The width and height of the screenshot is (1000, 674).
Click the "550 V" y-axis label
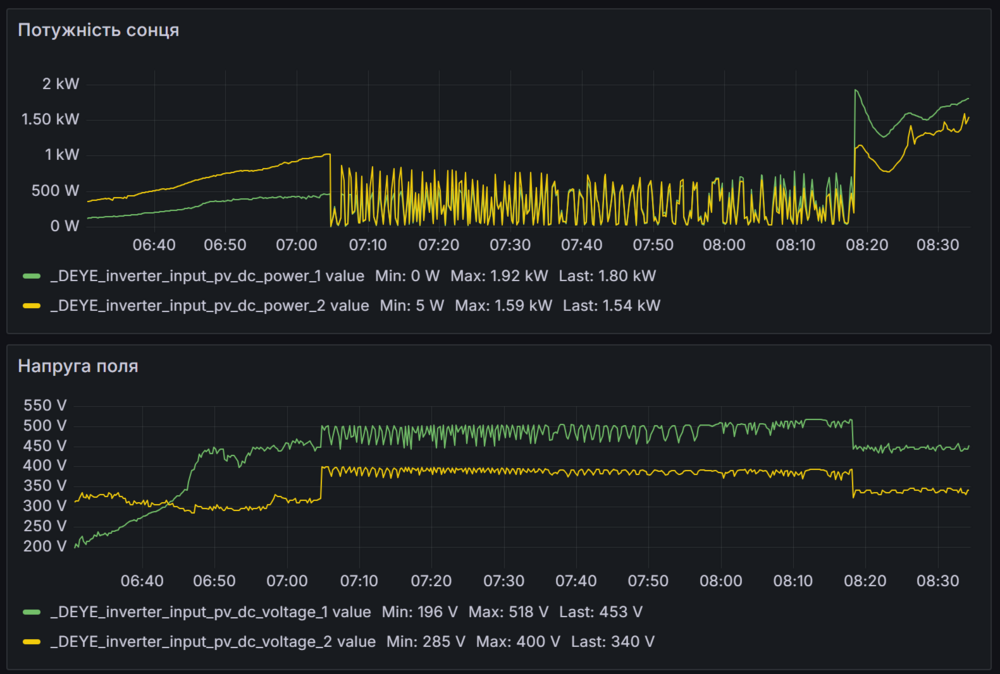pos(47,406)
